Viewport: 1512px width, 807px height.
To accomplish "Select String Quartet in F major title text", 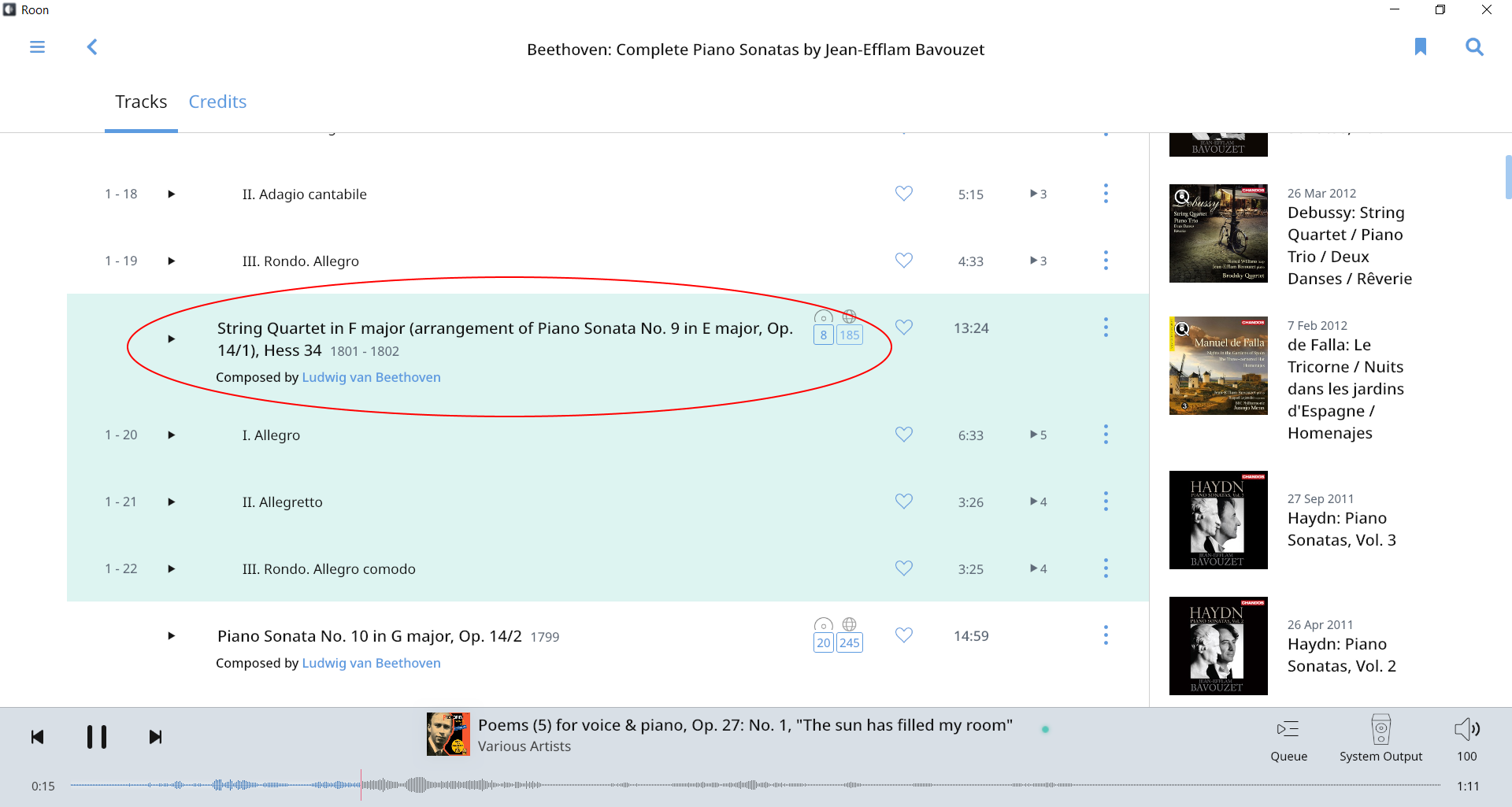I will (x=505, y=339).
